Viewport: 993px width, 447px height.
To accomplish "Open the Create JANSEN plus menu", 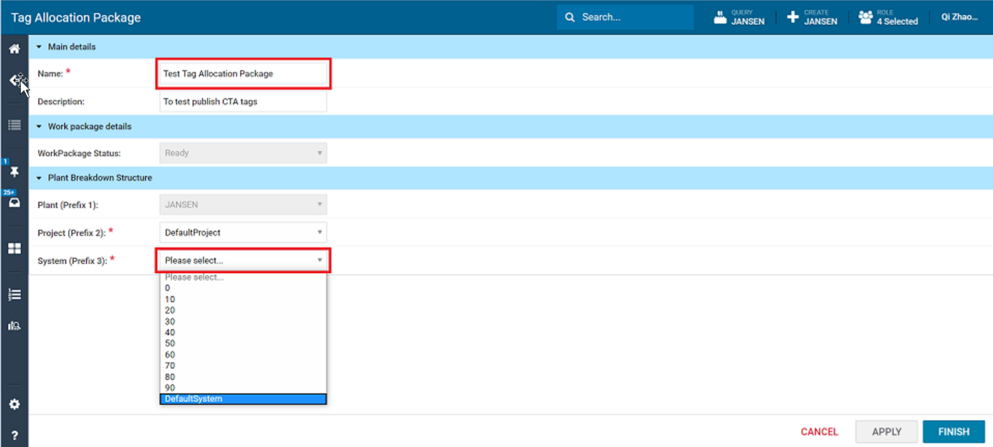I will 812,17.
